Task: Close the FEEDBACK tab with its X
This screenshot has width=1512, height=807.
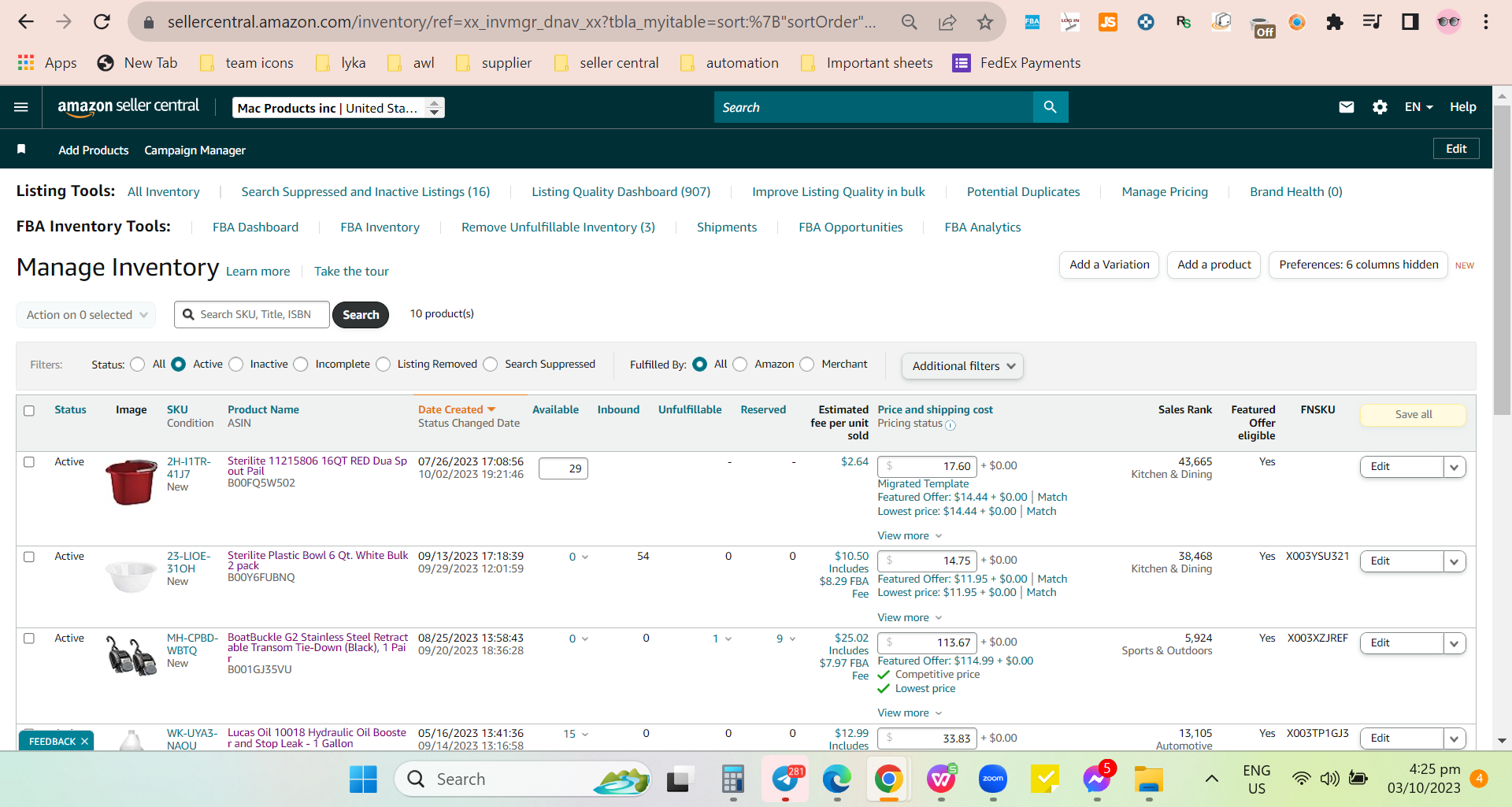Action: (x=84, y=742)
